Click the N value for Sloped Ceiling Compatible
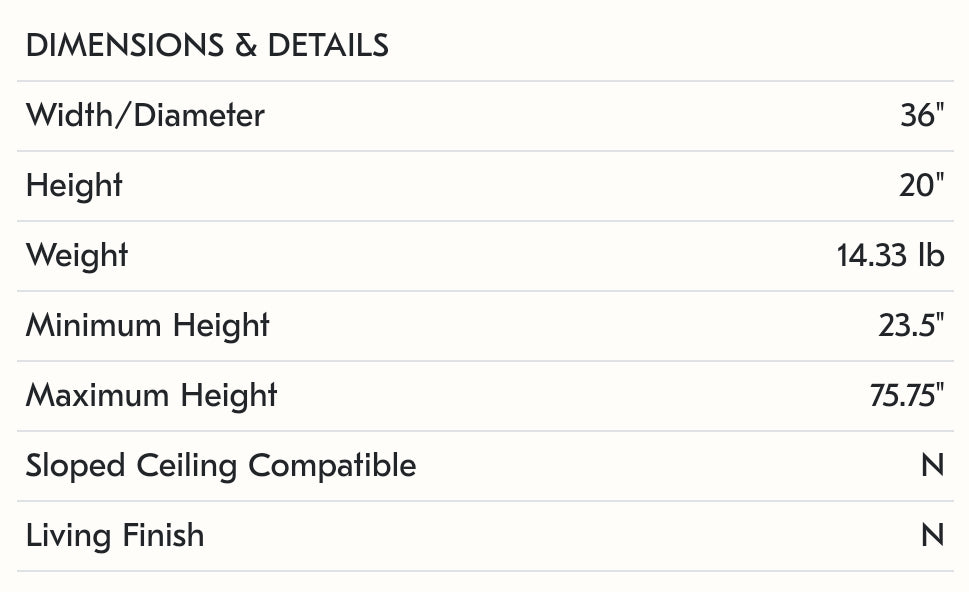Viewport: 969px width, 592px height. tap(932, 466)
